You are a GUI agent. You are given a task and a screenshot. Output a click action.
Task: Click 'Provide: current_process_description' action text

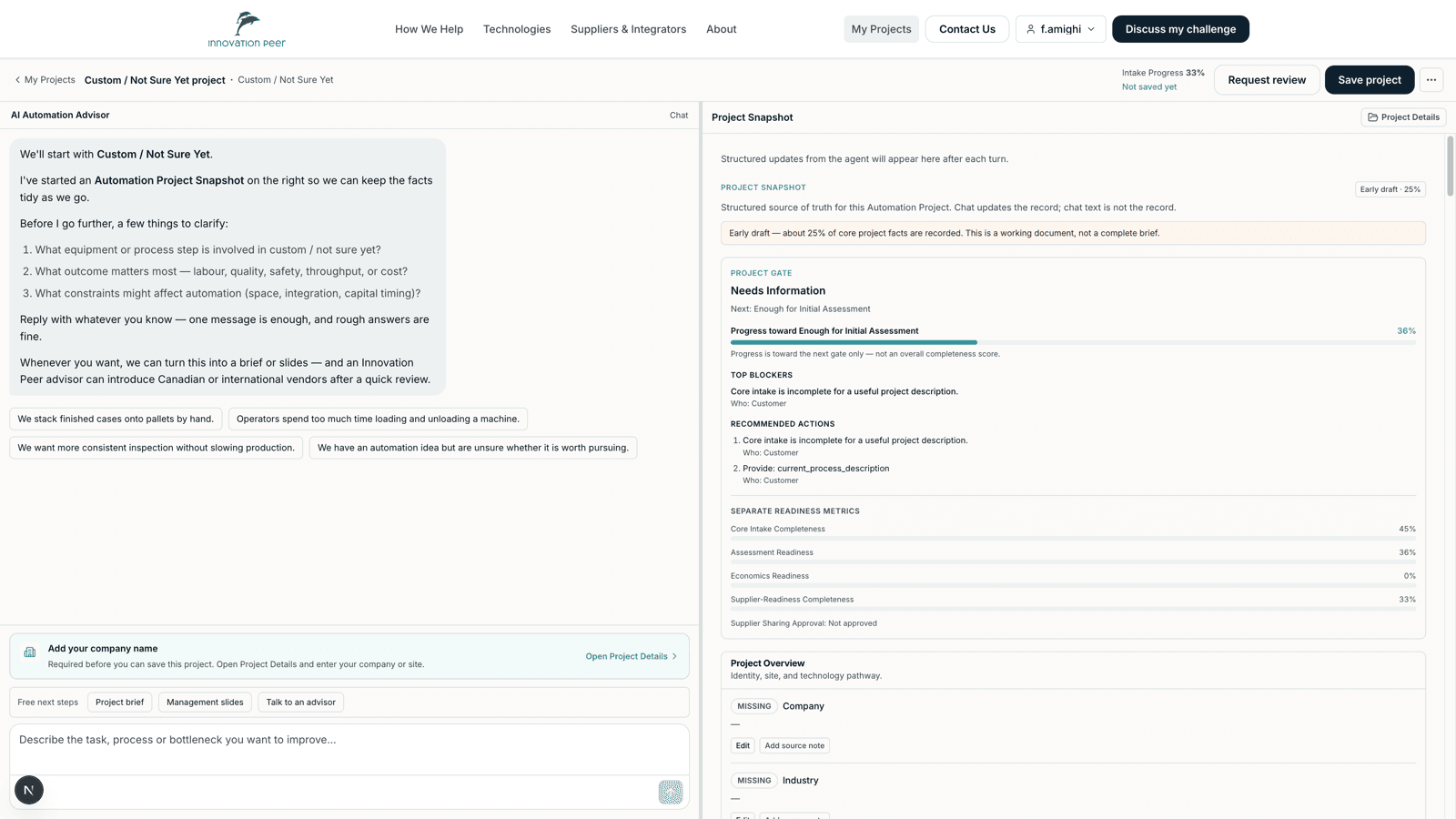(x=815, y=469)
